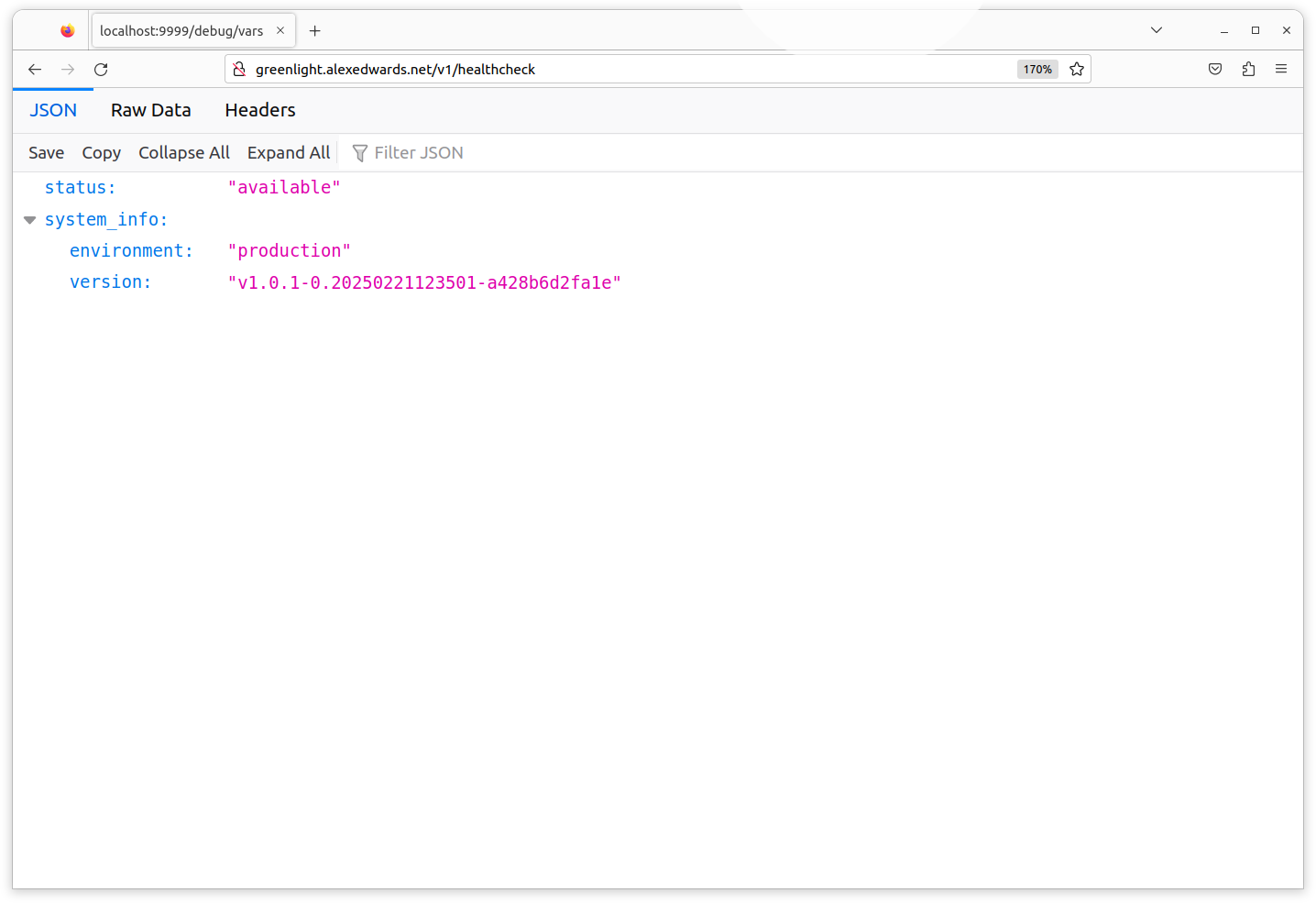
Task: Focus the Filter JSON search field
Action: 418,153
